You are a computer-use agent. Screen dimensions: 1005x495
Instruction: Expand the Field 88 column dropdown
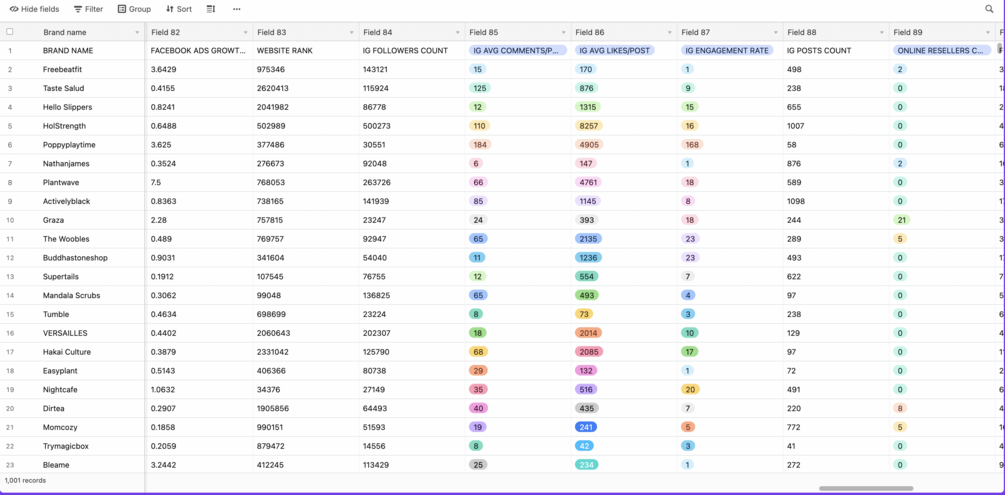coord(882,32)
